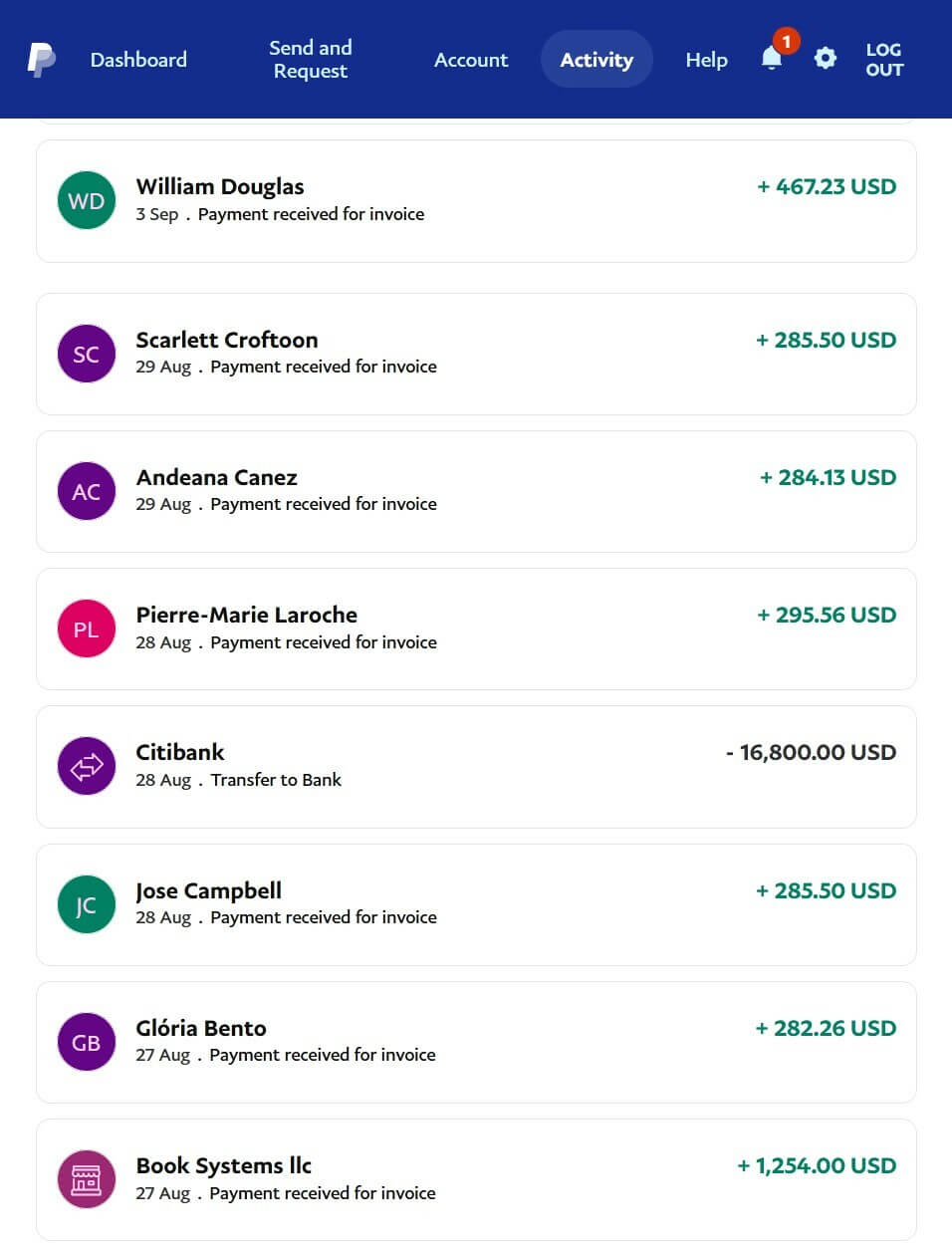Click William Douglas's WD avatar
The height and width of the screenshot is (1252, 952).
(87, 200)
